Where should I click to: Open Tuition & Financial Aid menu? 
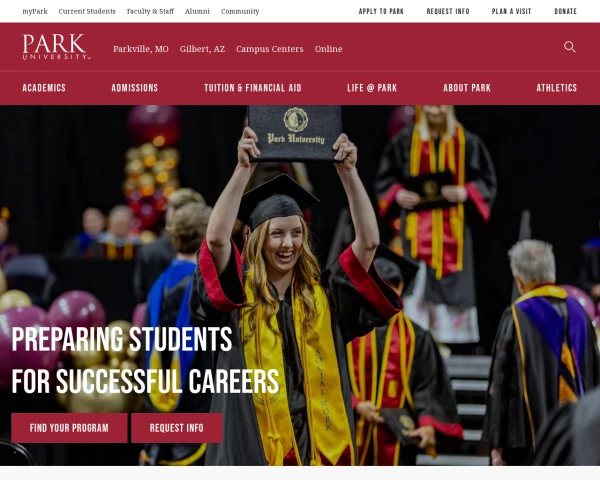[253, 88]
